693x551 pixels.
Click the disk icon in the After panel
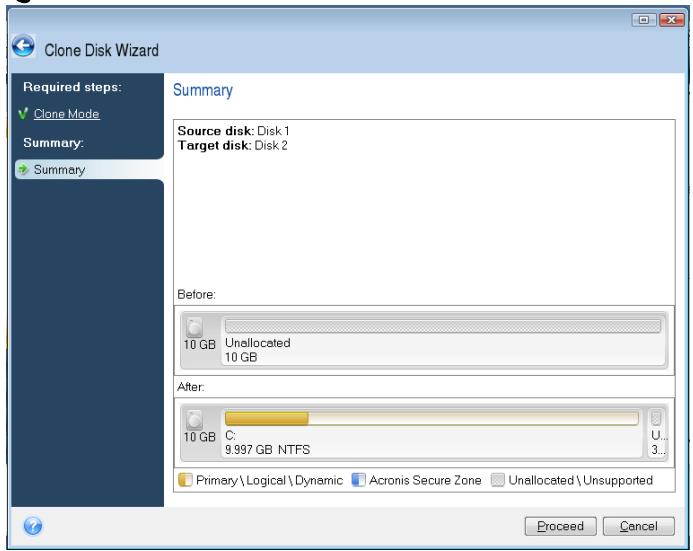click(194, 420)
